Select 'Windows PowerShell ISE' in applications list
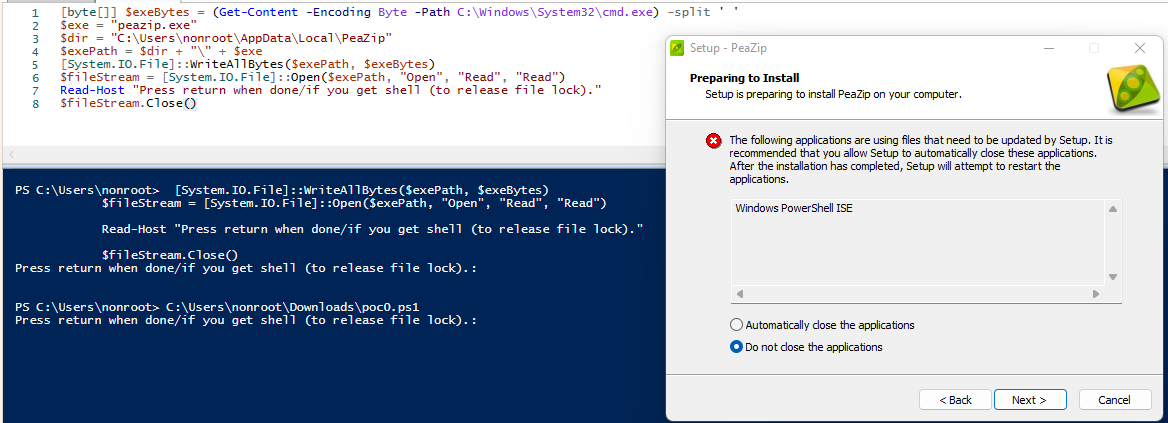1168x423 pixels. coord(793,209)
